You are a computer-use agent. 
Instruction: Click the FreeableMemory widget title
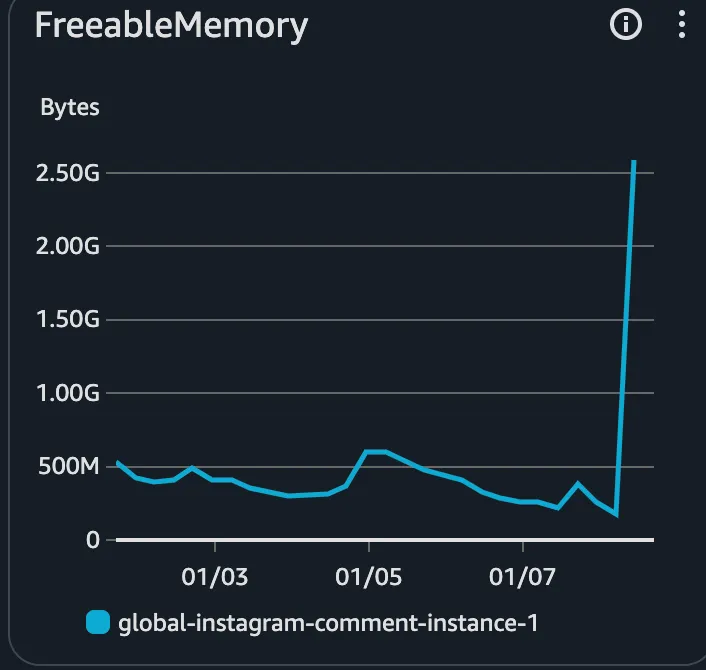click(x=171, y=26)
